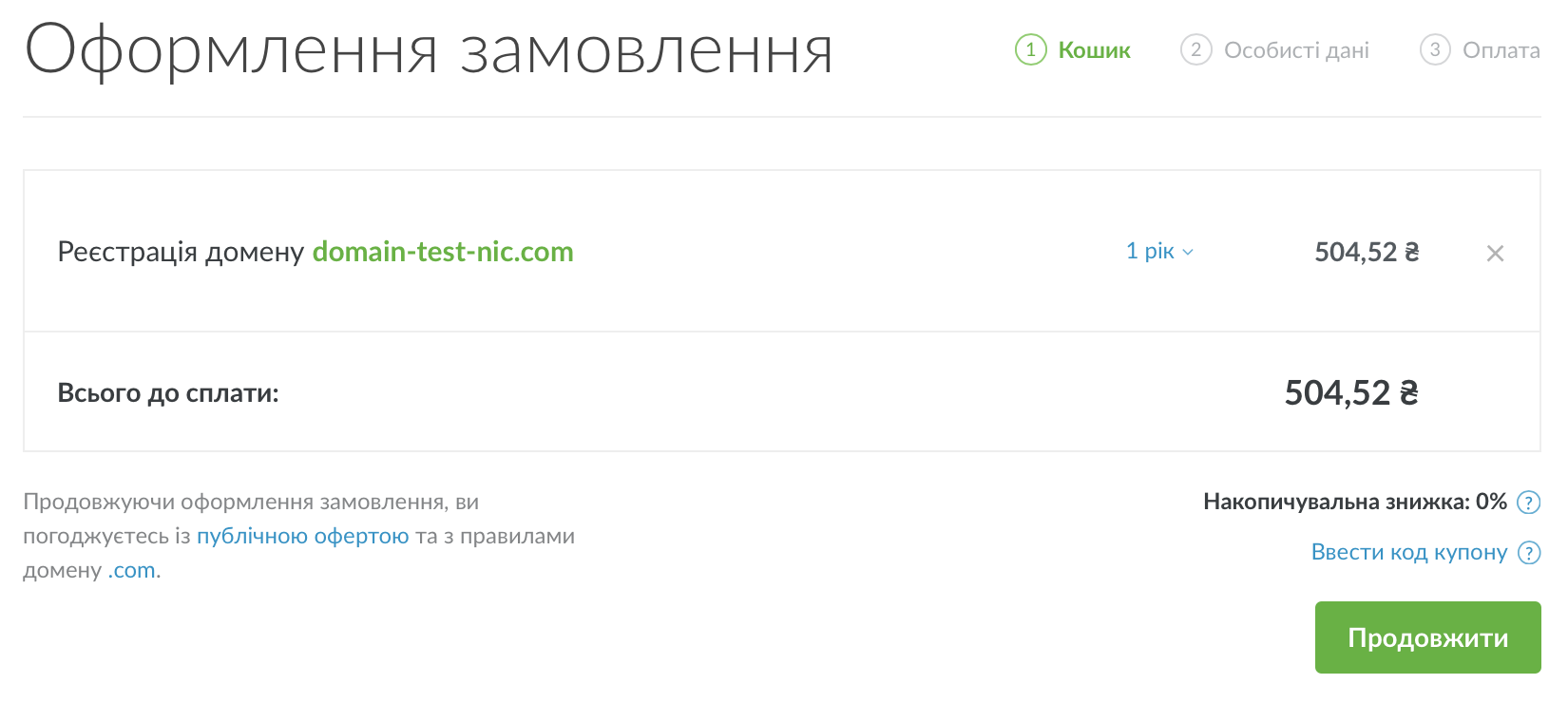
Task: Click the bold total amount 504,52 ₴
Action: 1350,393
